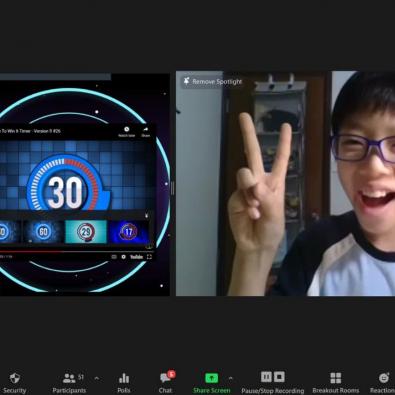
Task: Select the 60 second timer thumbnail
Action: pyautogui.click(x=44, y=231)
